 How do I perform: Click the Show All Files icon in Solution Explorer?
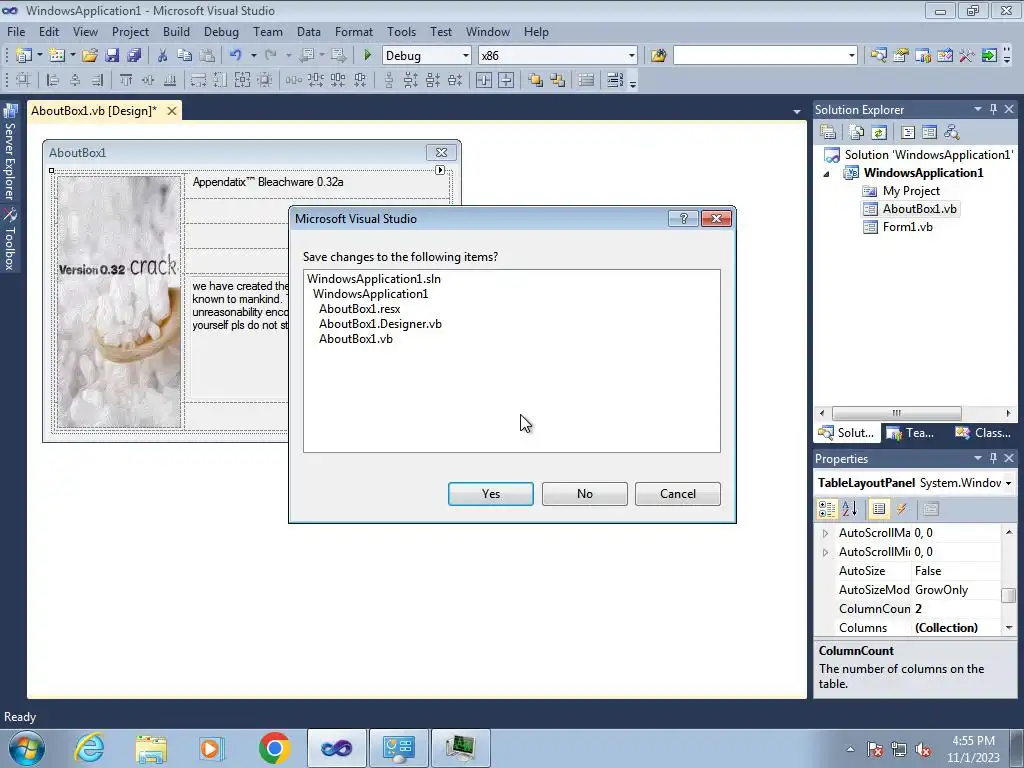857,133
